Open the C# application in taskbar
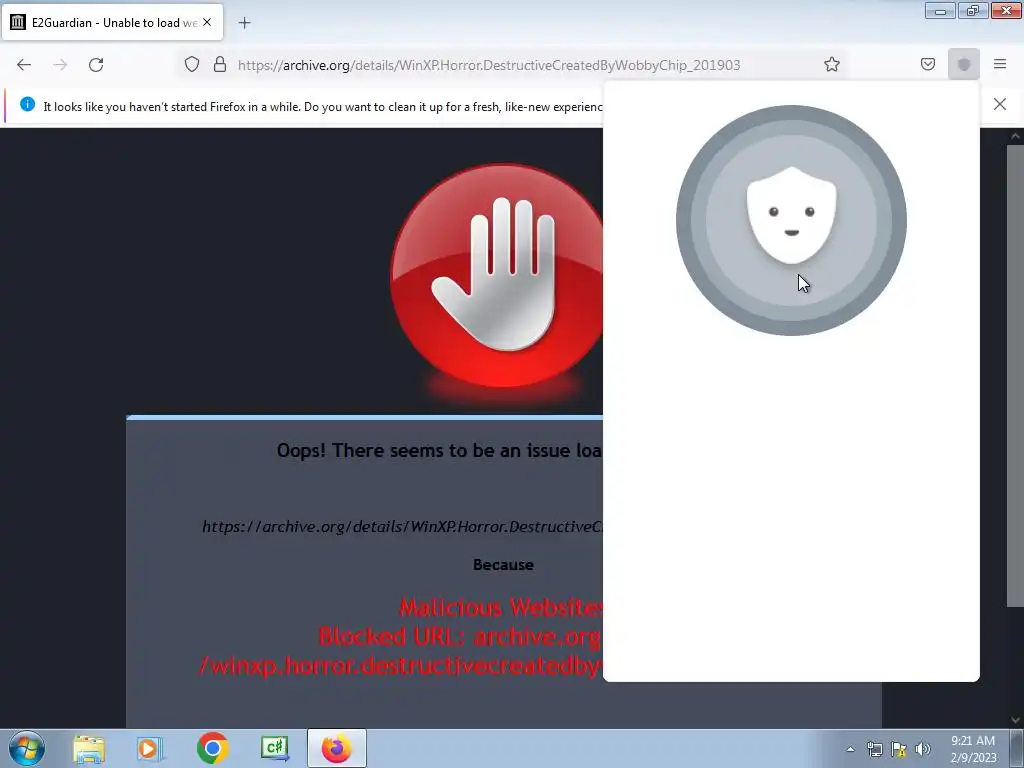 [274, 748]
